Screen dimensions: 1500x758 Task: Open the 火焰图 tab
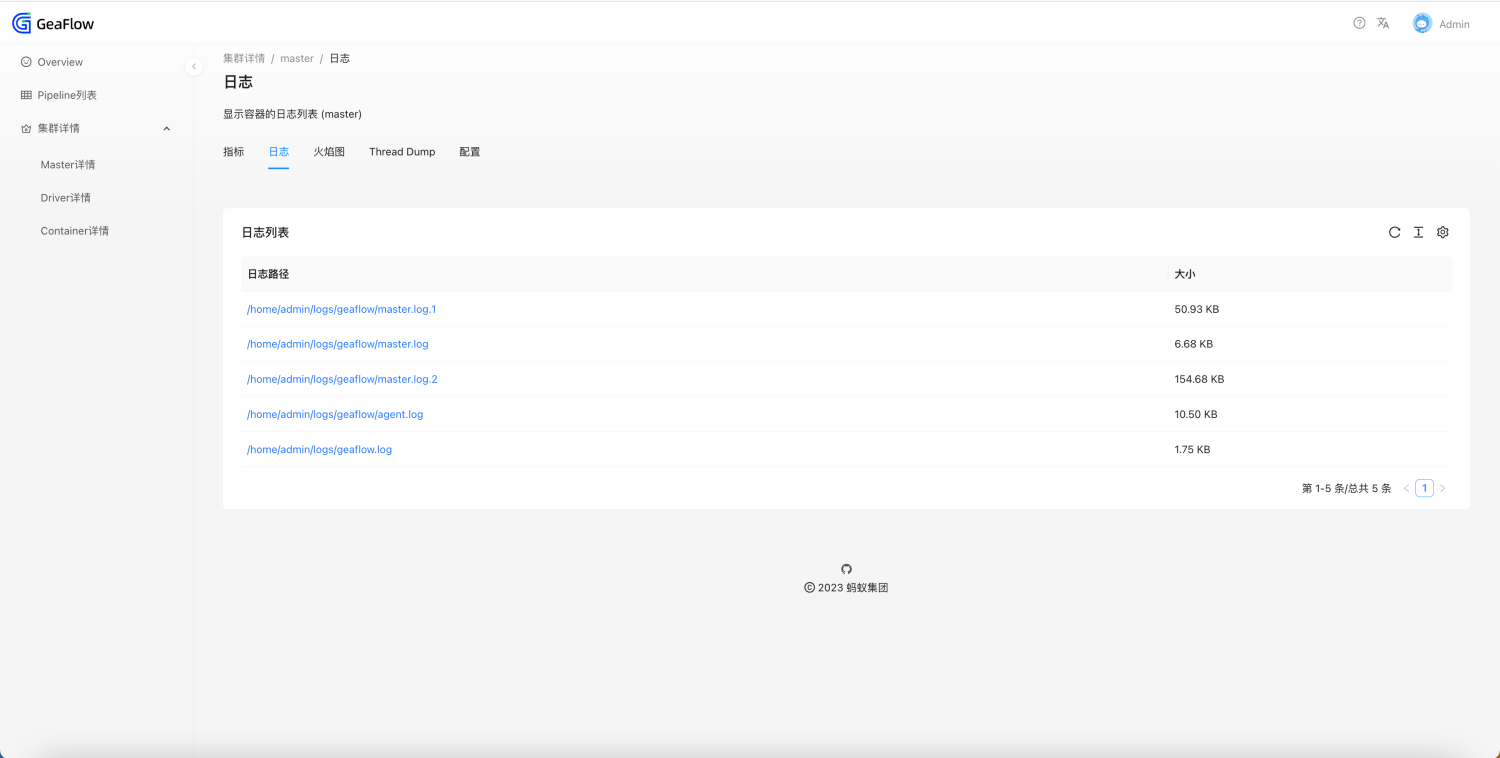pos(329,151)
